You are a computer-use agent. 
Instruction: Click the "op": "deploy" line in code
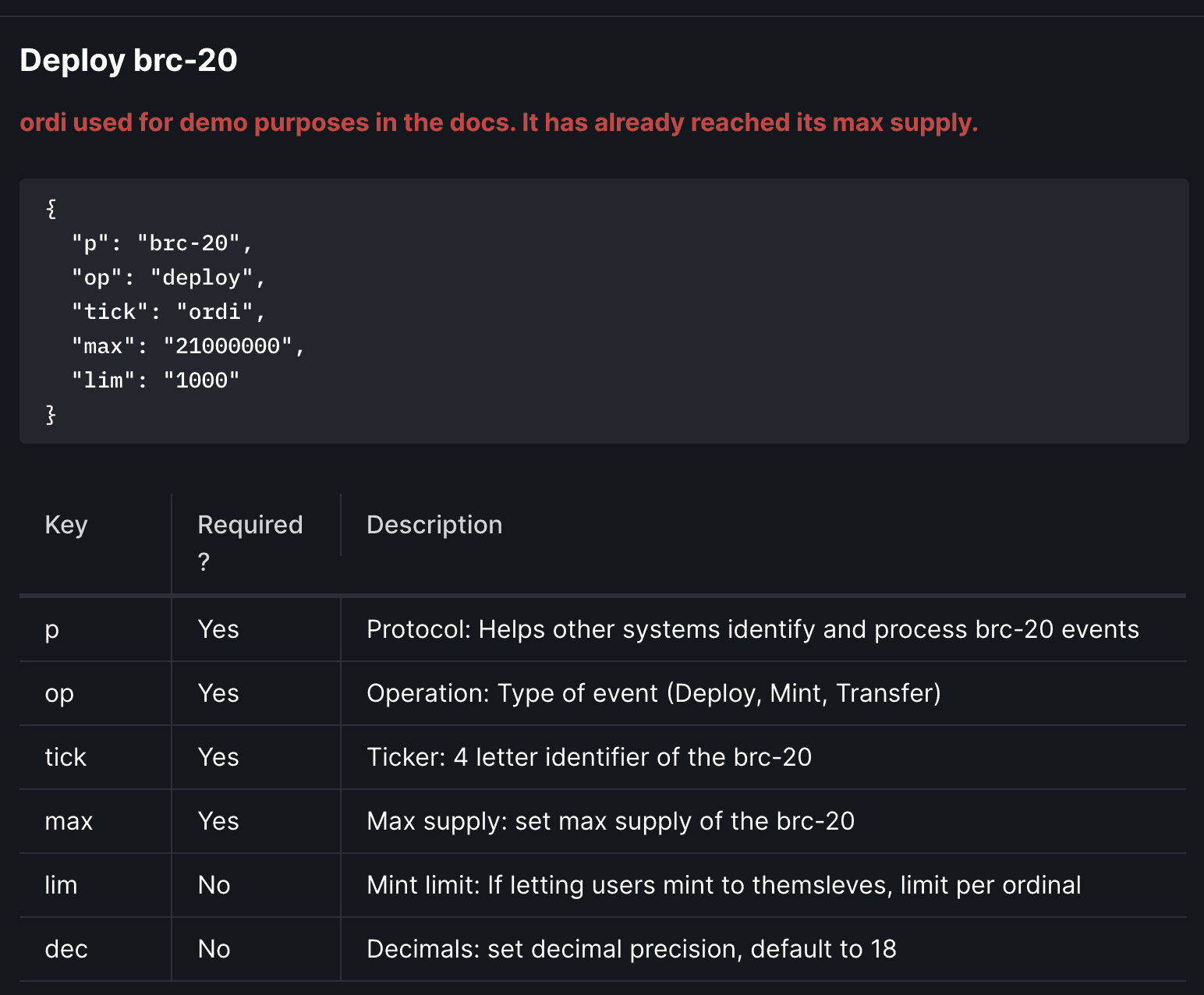click(x=168, y=278)
